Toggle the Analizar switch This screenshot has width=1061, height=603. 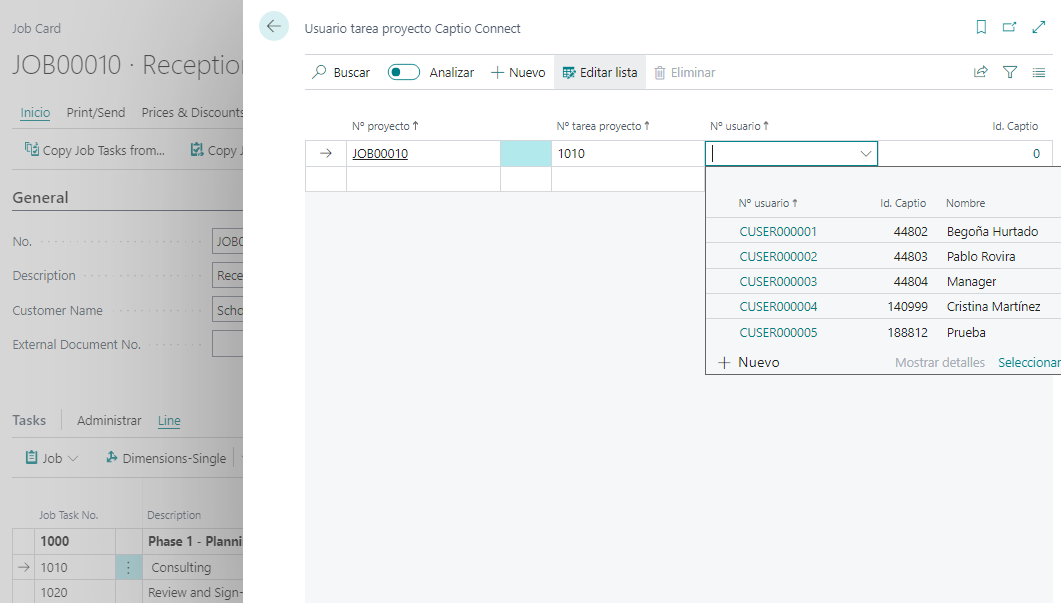[x=404, y=73]
